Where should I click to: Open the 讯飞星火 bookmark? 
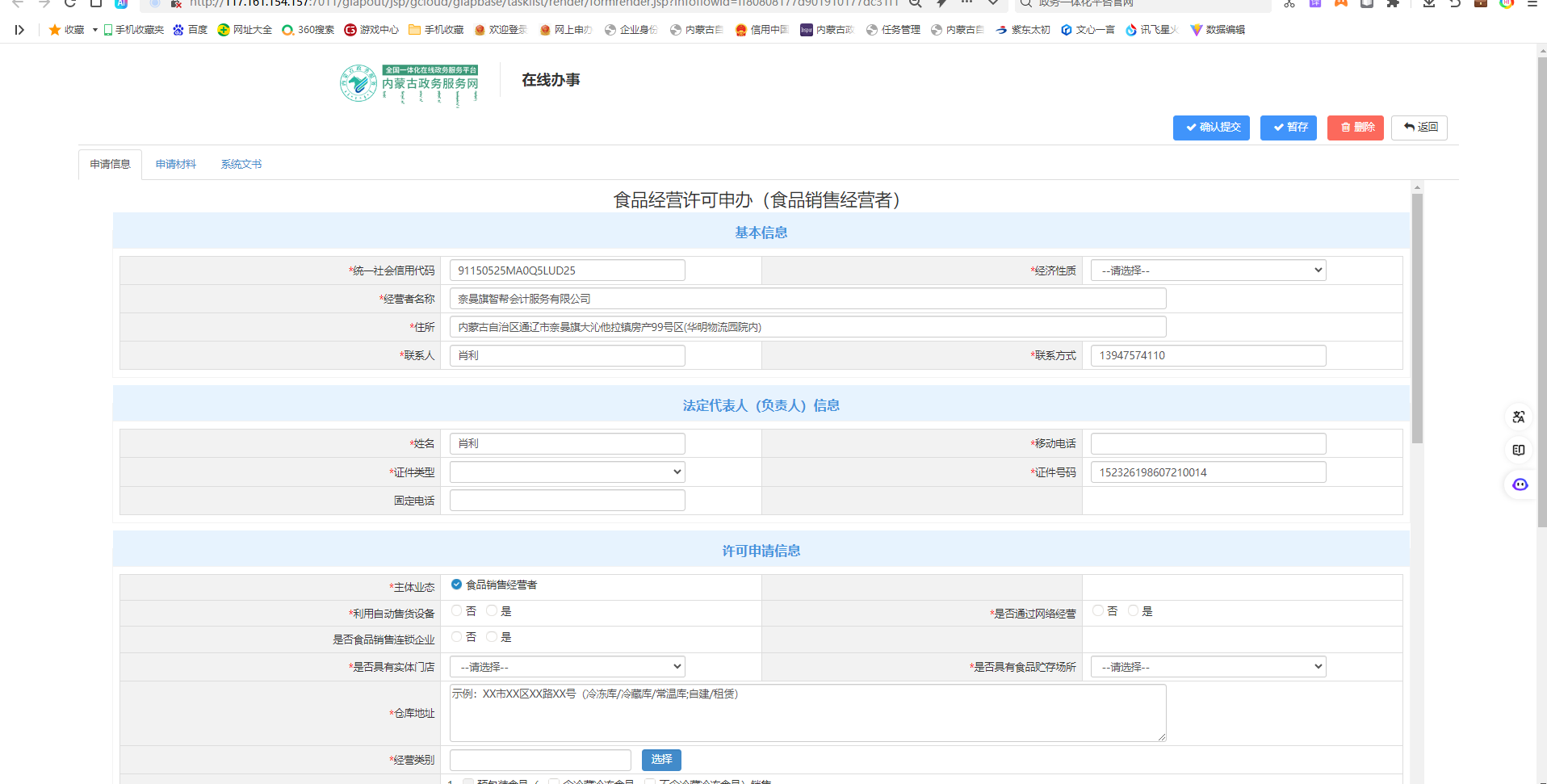[1152, 30]
